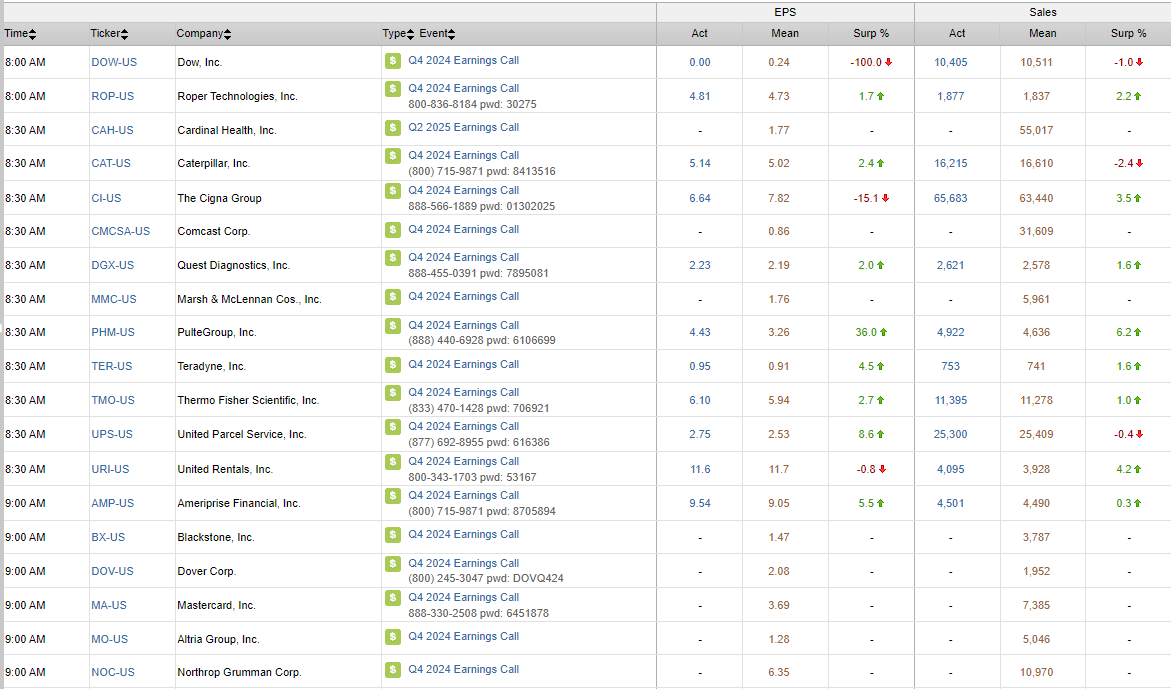
Task: Click UPS sales actual value 25,300
Action: (x=951, y=434)
